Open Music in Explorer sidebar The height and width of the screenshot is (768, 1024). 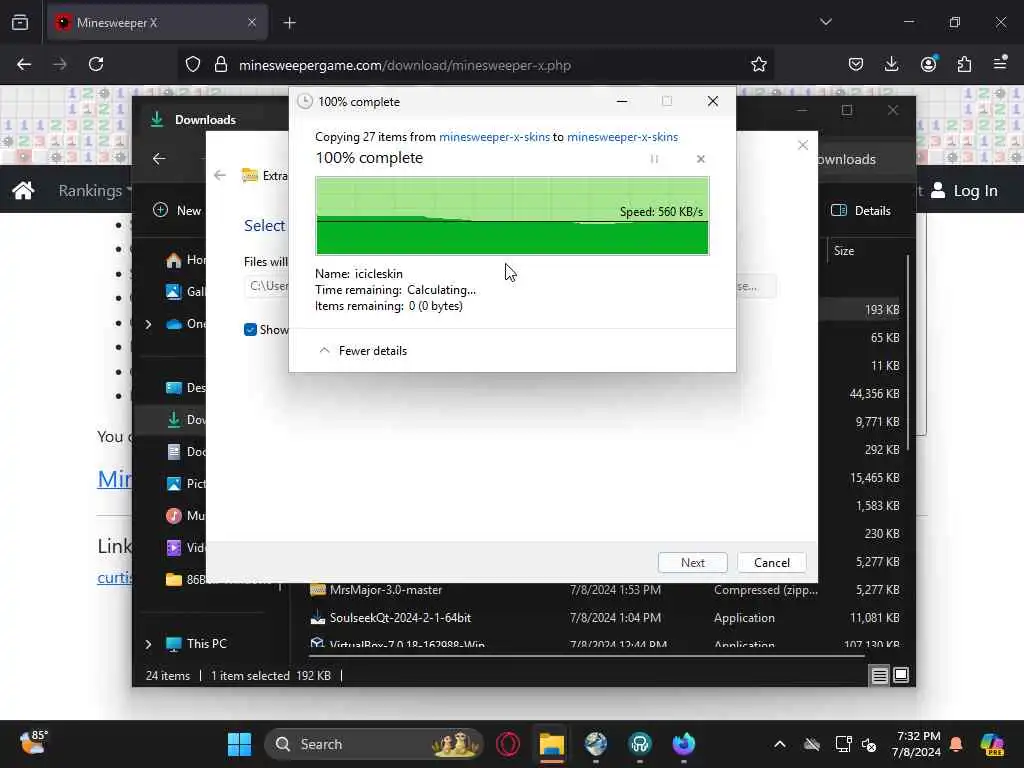185,515
